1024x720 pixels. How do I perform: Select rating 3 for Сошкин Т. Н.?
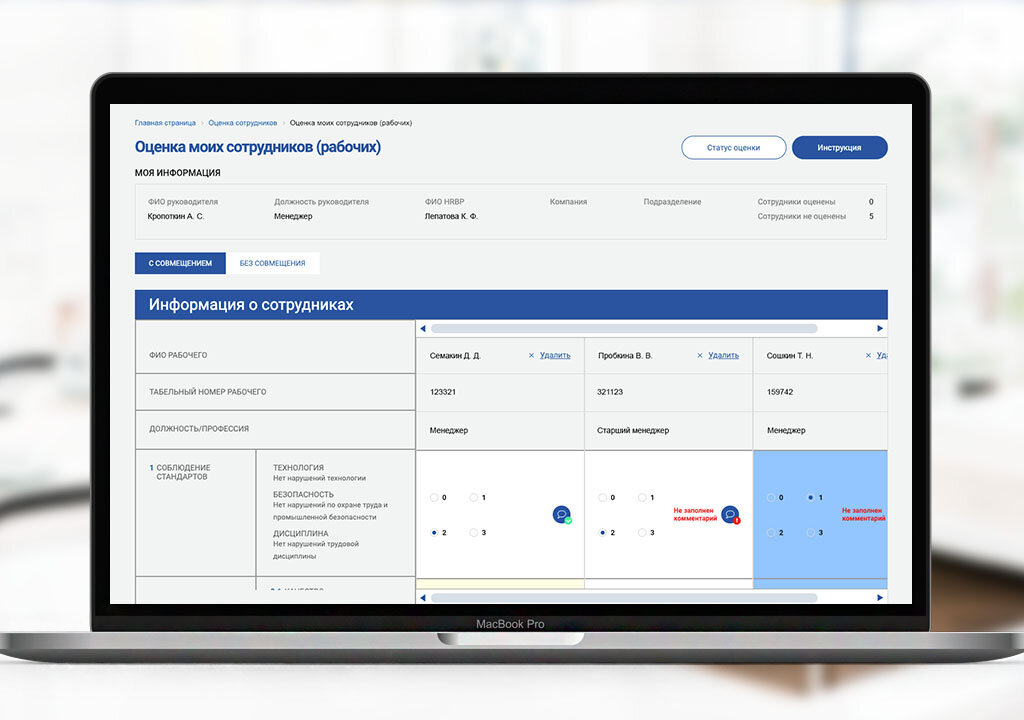point(810,532)
